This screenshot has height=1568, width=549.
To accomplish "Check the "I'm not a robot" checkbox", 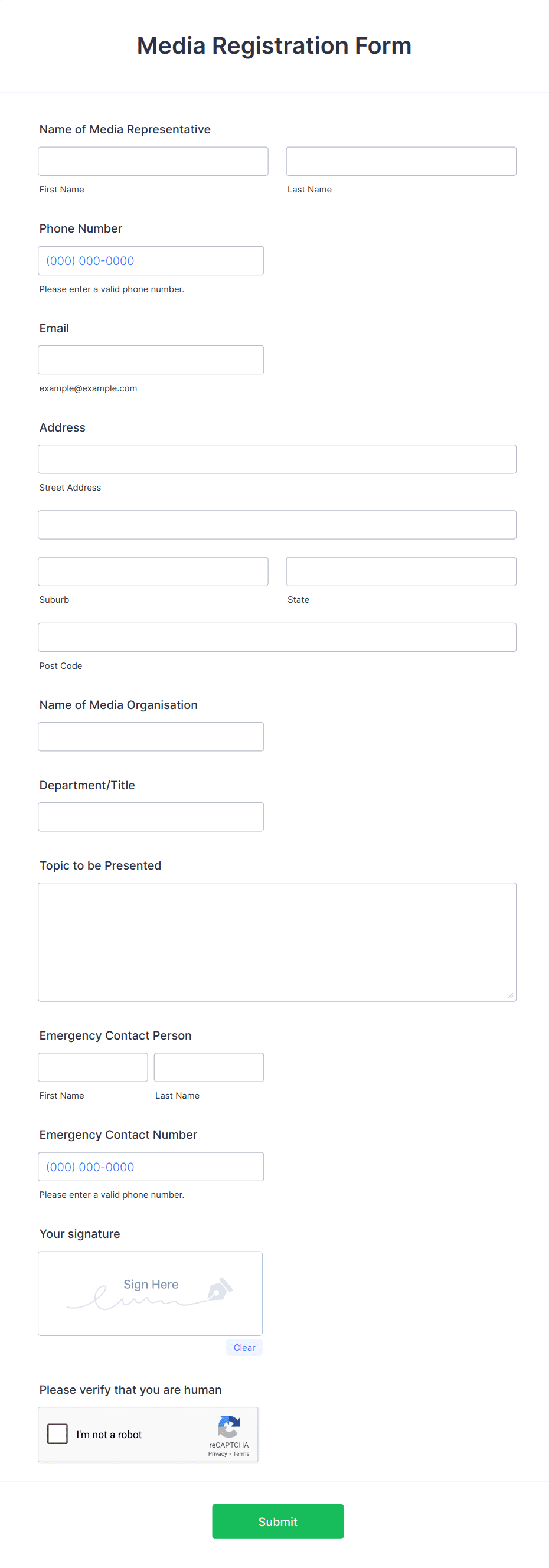I will [57, 1434].
